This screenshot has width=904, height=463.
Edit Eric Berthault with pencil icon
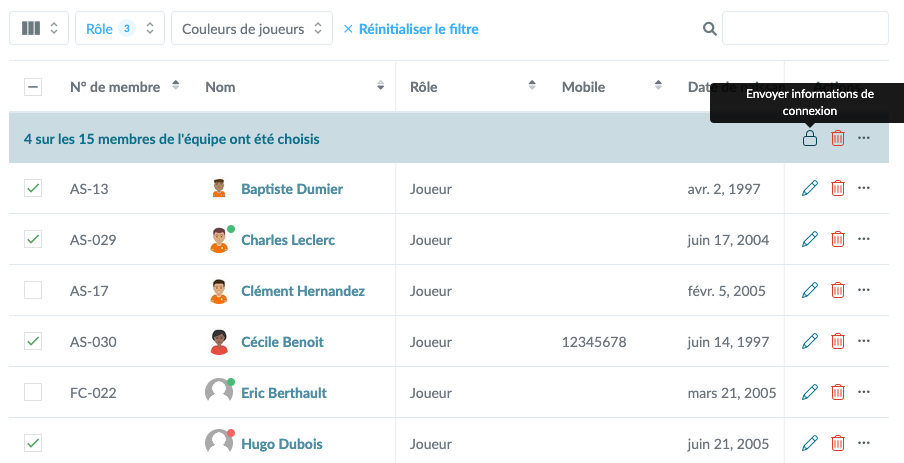pyautogui.click(x=809, y=392)
